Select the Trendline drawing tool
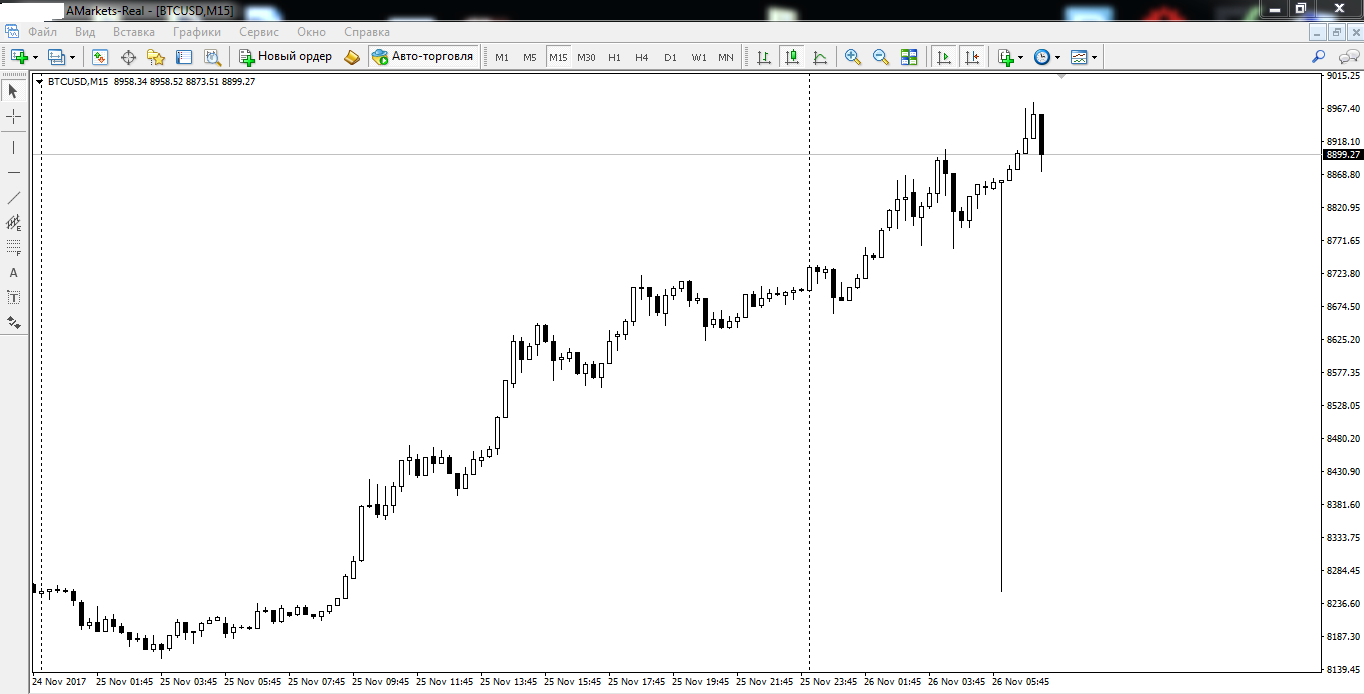Screen dimensions: 1364x694 [13, 197]
